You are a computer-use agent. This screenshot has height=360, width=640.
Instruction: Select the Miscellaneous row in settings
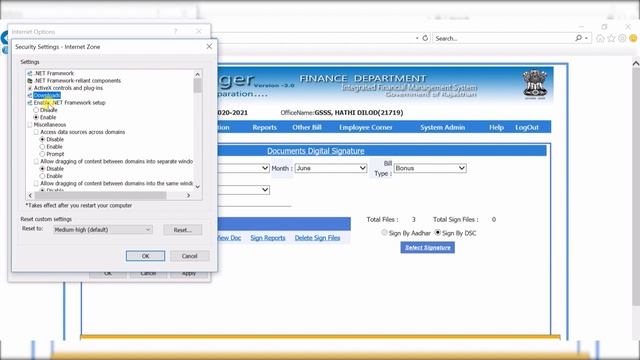tap(50, 125)
